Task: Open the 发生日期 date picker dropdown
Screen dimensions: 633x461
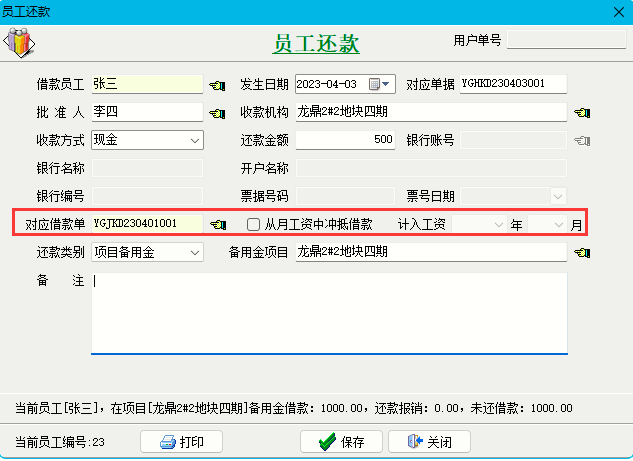Action: 385,84
